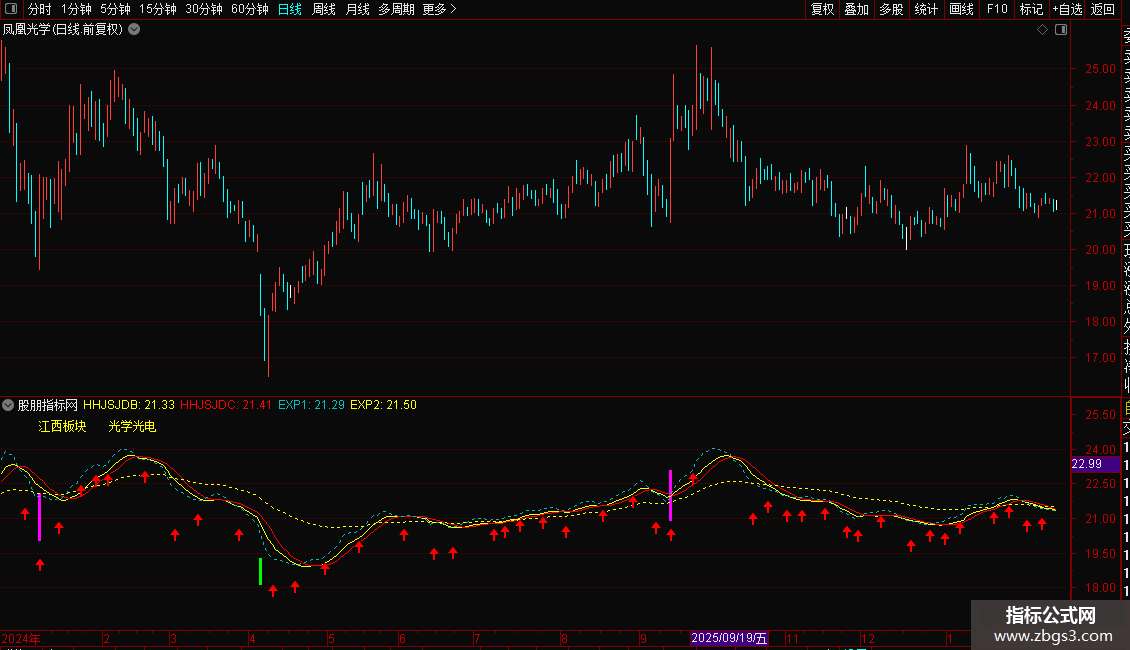Click the 复权 adjustment button
The width and height of the screenshot is (1130, 650).
822,9
